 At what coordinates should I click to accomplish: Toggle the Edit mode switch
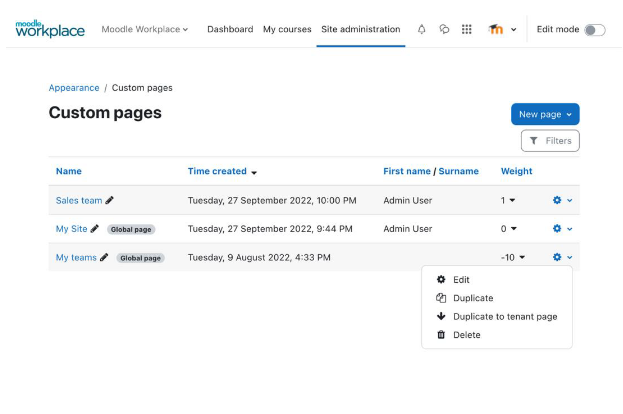(x=594, y=30)
